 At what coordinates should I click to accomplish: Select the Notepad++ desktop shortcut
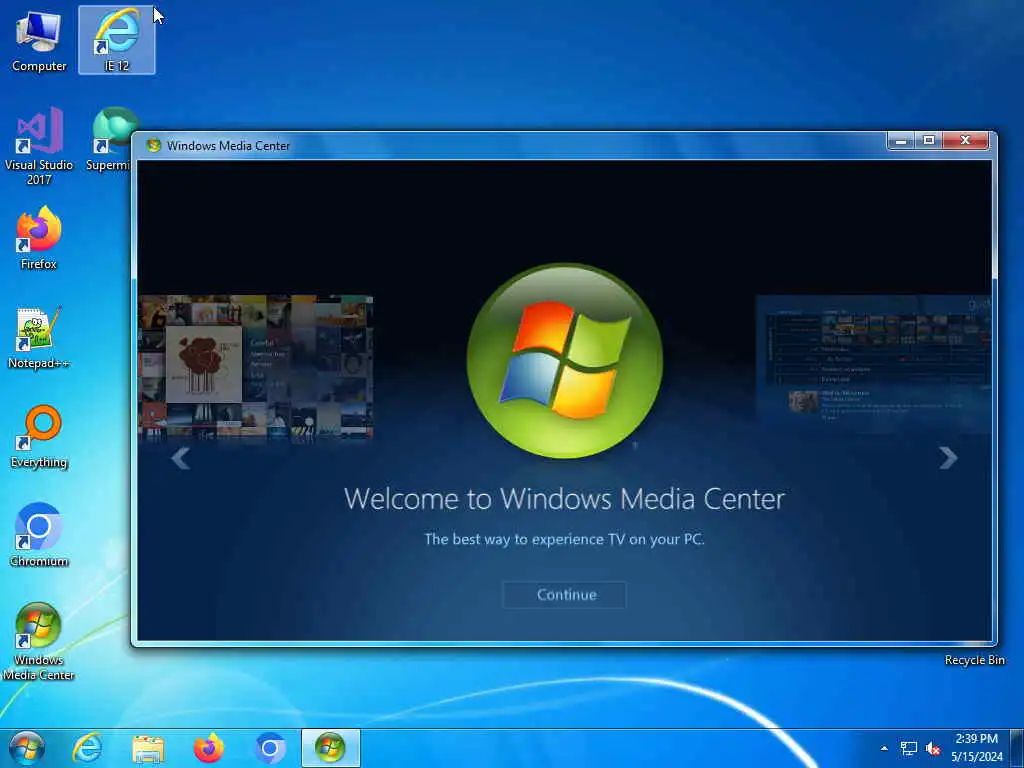39,338
